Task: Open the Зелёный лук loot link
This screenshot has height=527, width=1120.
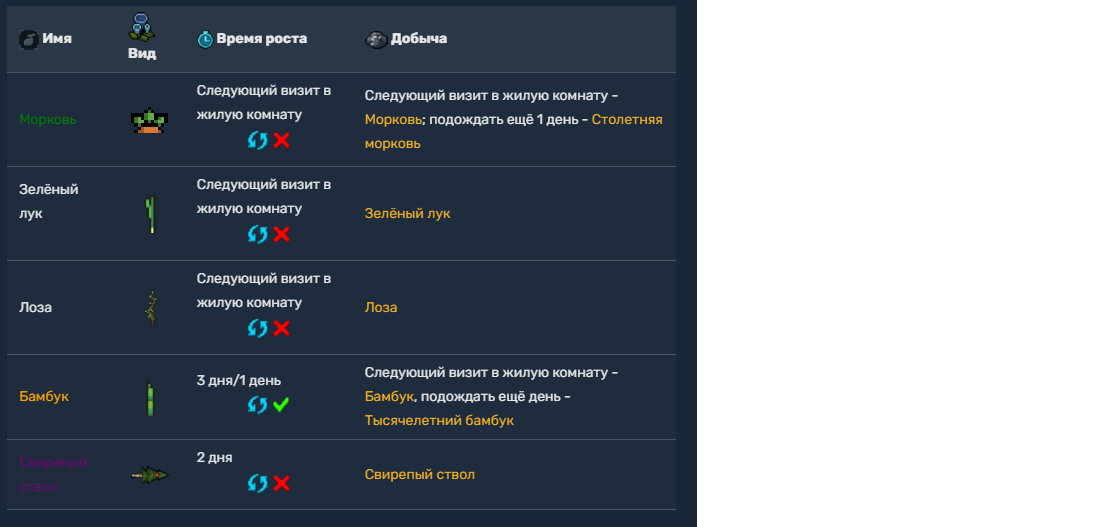Action: coord(407,214)
